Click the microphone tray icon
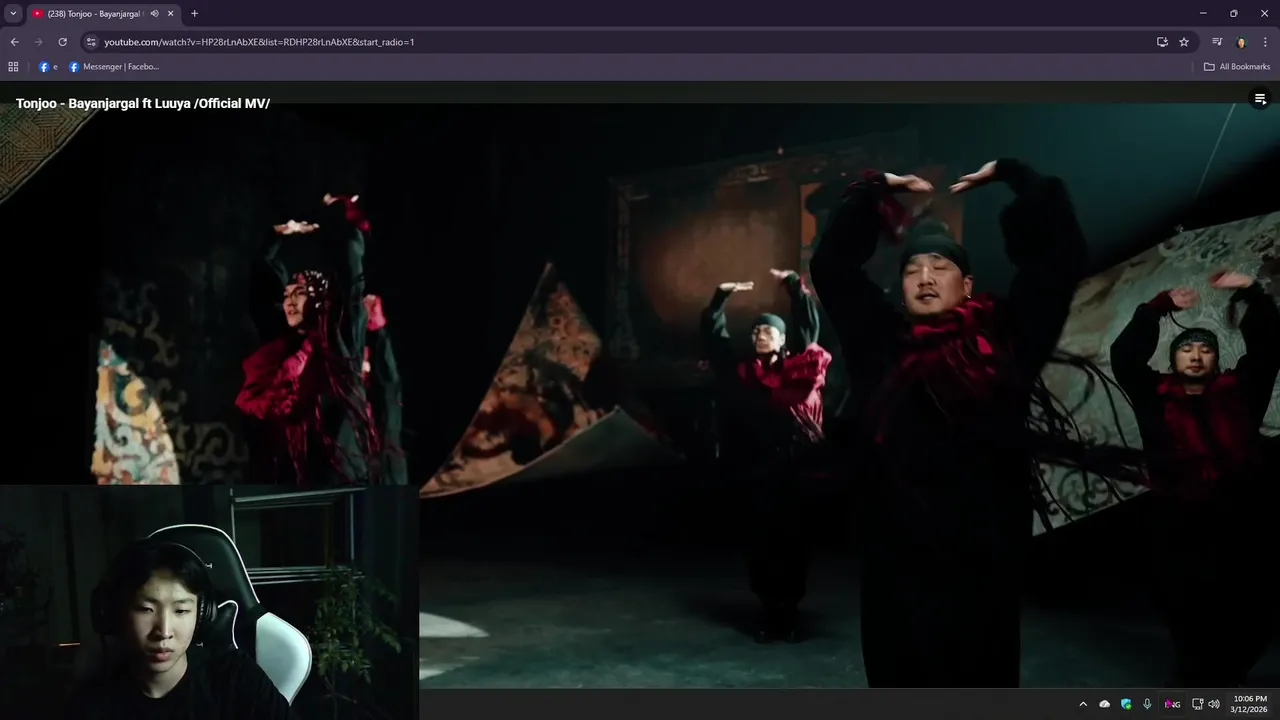1280x720 pixels. coord(1147,704)
